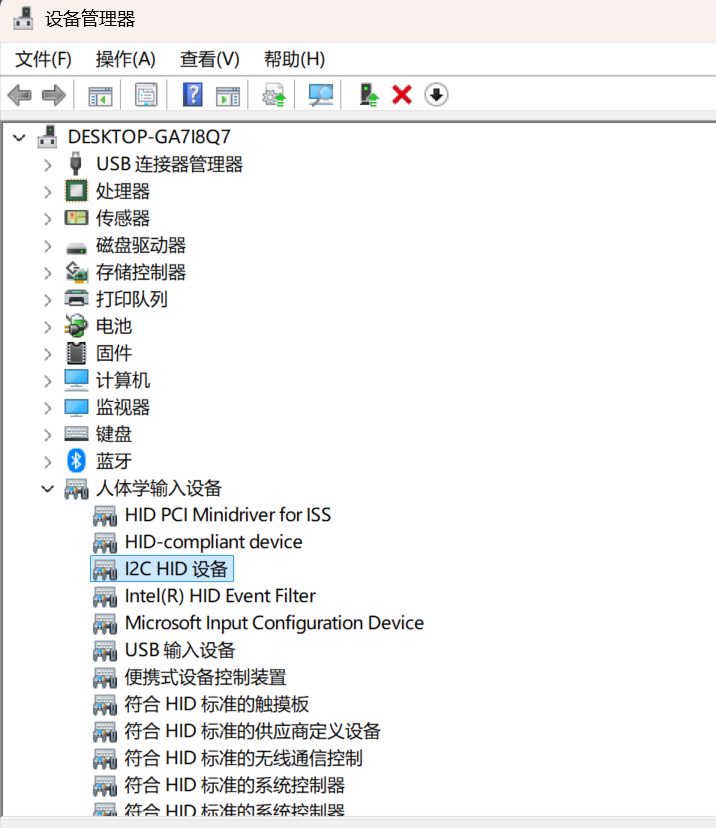Select HID PCI Minidriver for ISS
Viewport: 716px width, 828px height.
pyautogui.click(x=228, y=515)
